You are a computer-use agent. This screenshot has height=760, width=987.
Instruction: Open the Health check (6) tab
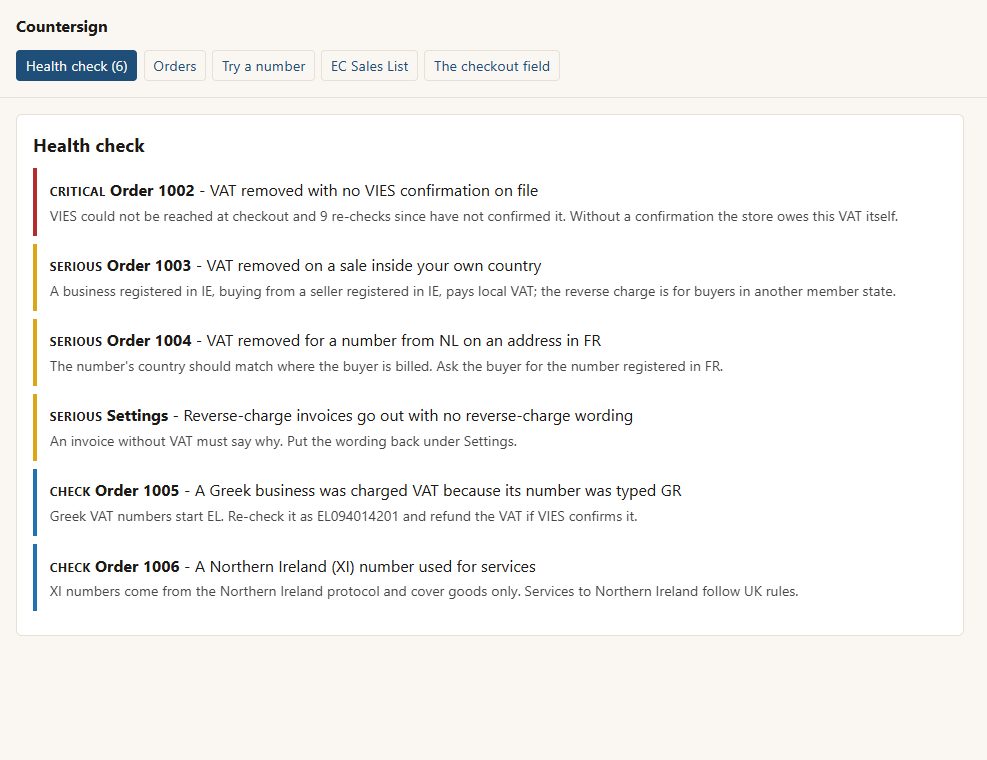(x=76, y=66)
